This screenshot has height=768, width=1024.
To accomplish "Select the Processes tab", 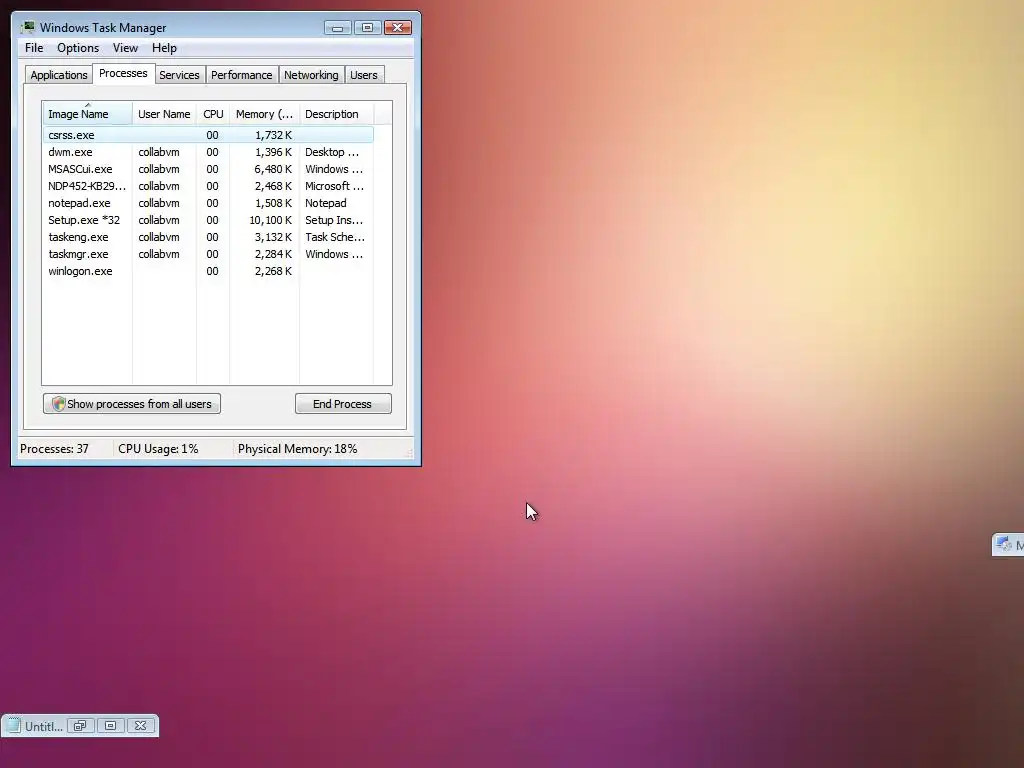I will 123,74.
